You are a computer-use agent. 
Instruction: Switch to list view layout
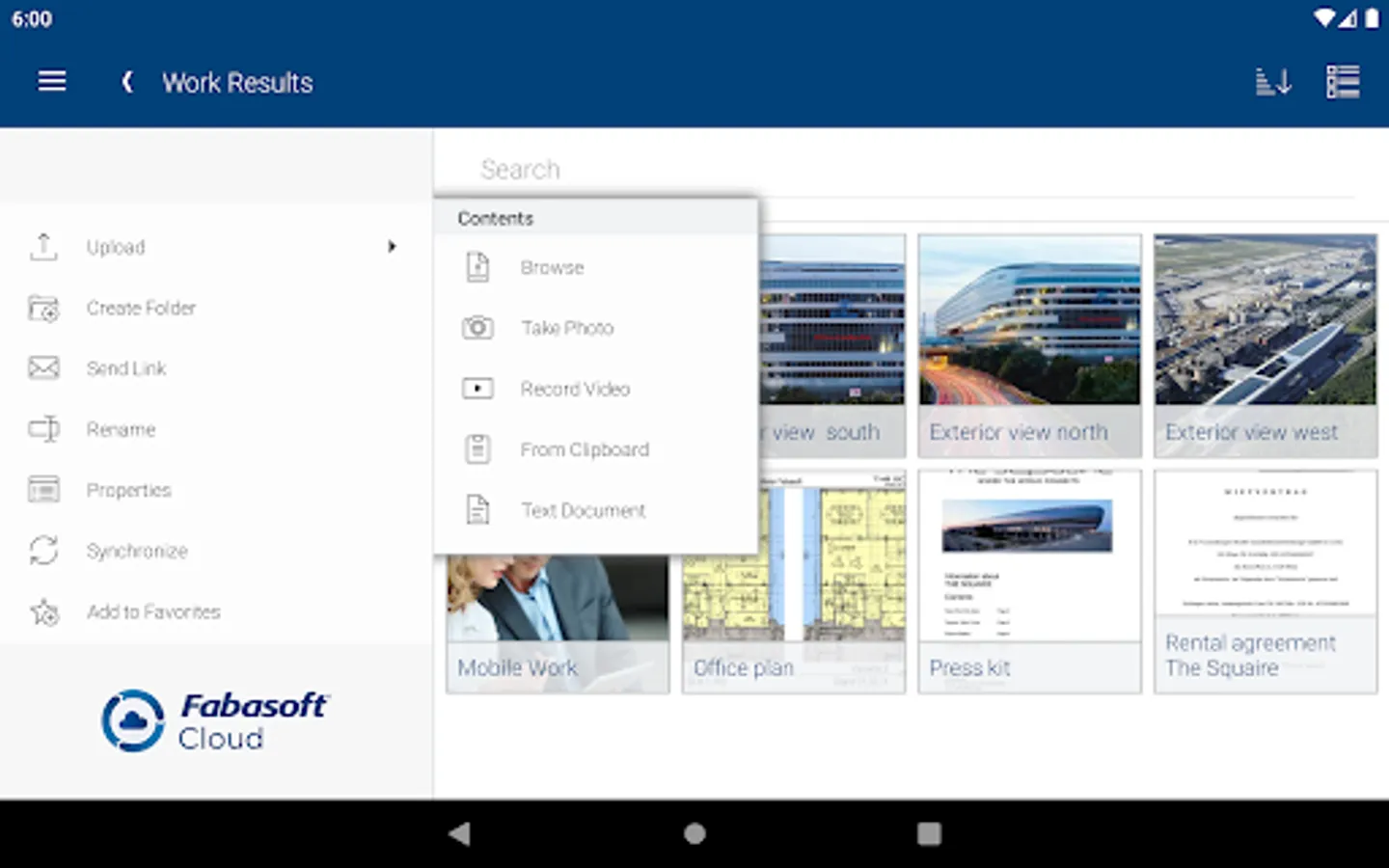click(1343, 82)
